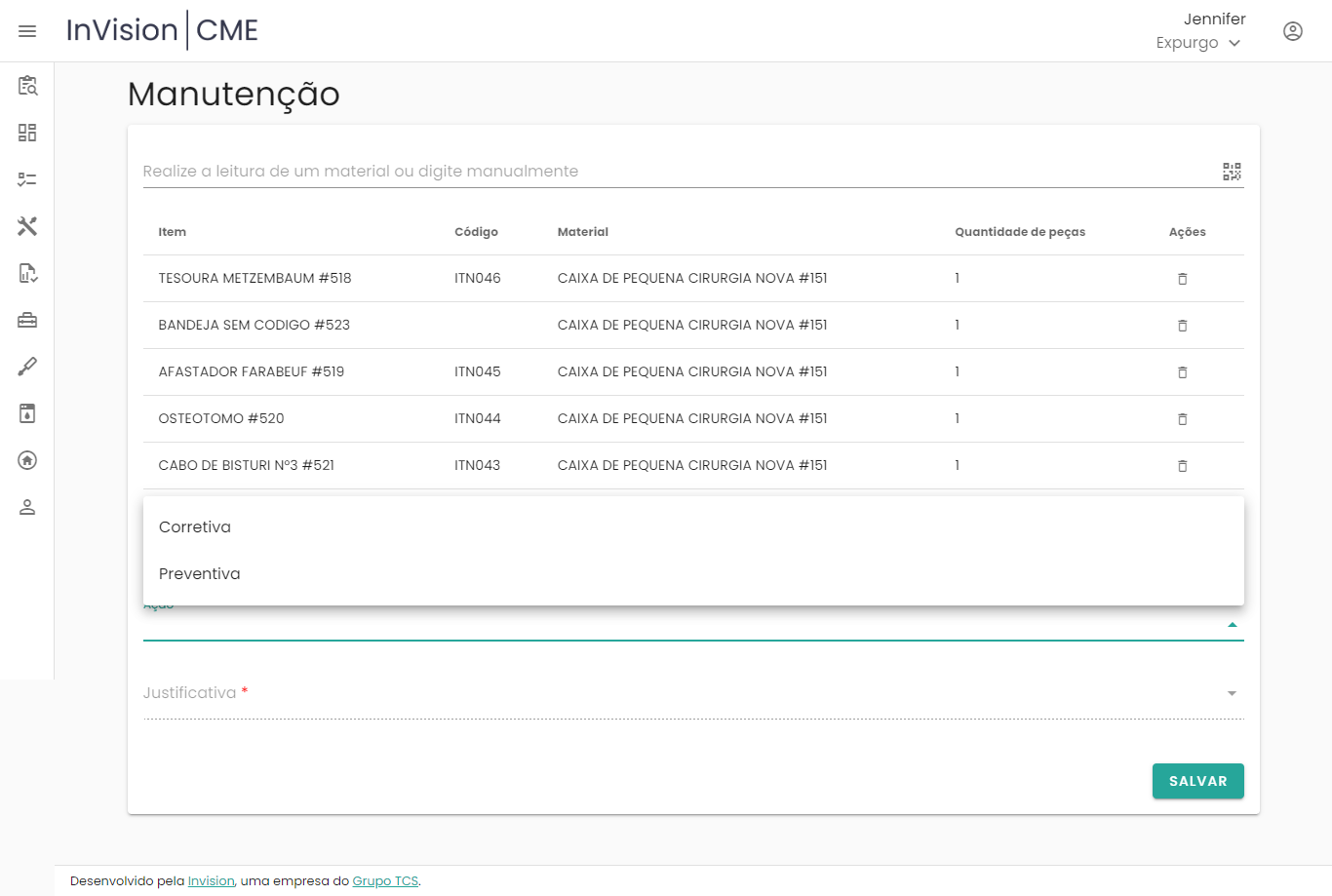Select the Preventiva option

click(x=200, y=574)
